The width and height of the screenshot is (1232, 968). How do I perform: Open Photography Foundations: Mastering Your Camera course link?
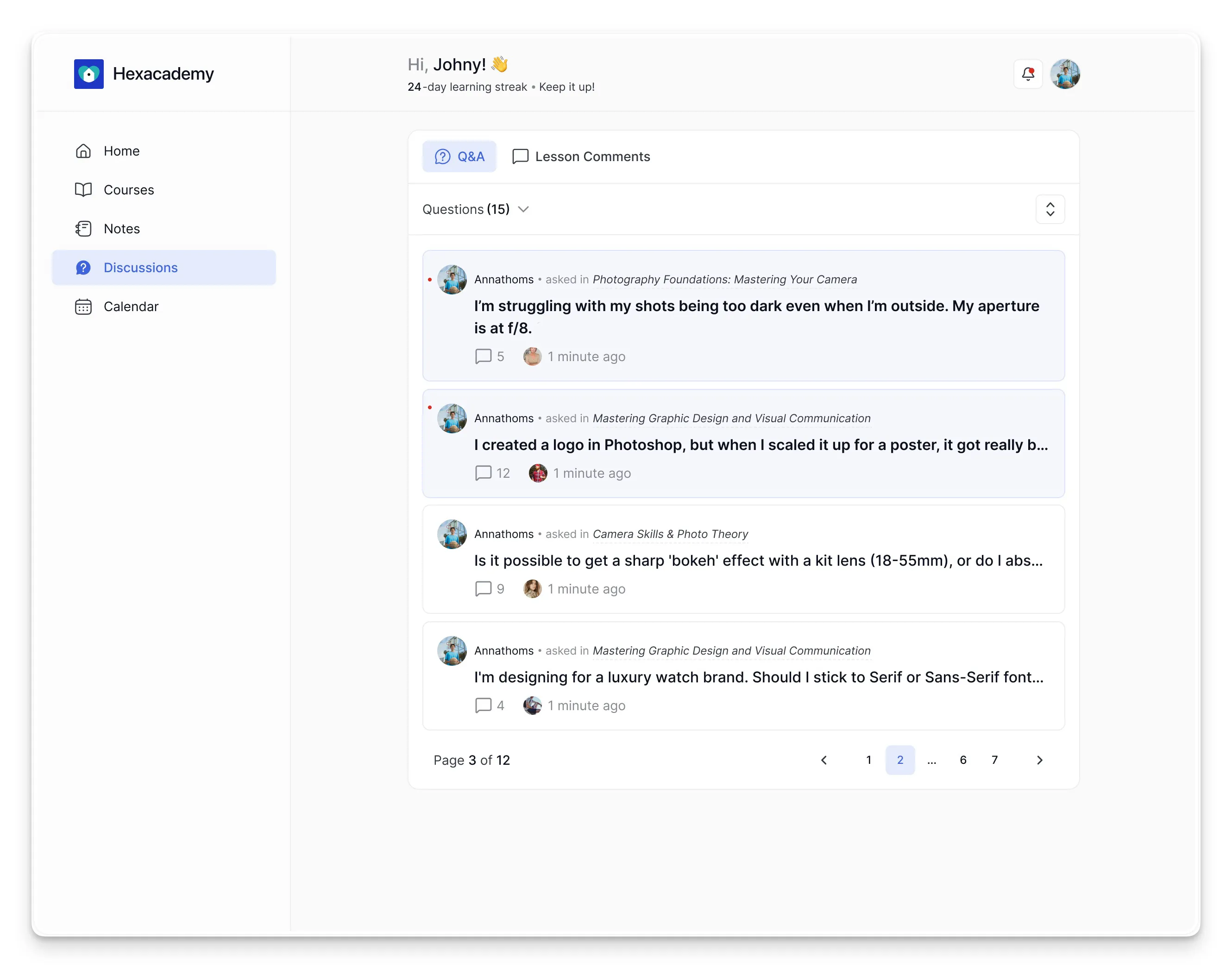point(724,280)
